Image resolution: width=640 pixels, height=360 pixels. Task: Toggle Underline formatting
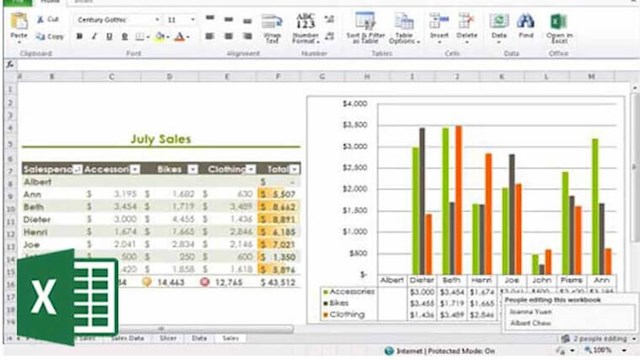pos(109,37)
